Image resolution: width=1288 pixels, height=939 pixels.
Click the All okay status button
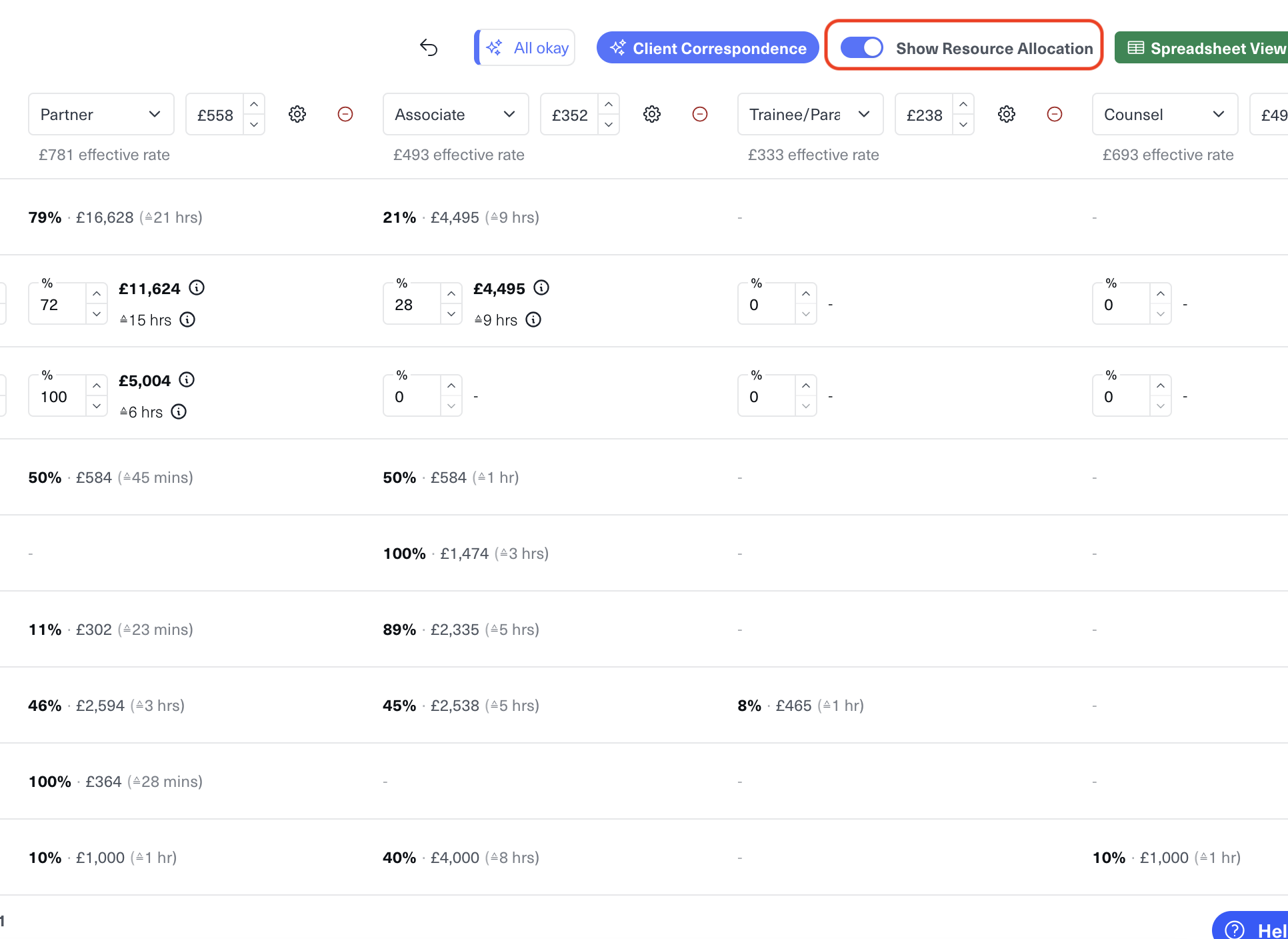[525, 48]
